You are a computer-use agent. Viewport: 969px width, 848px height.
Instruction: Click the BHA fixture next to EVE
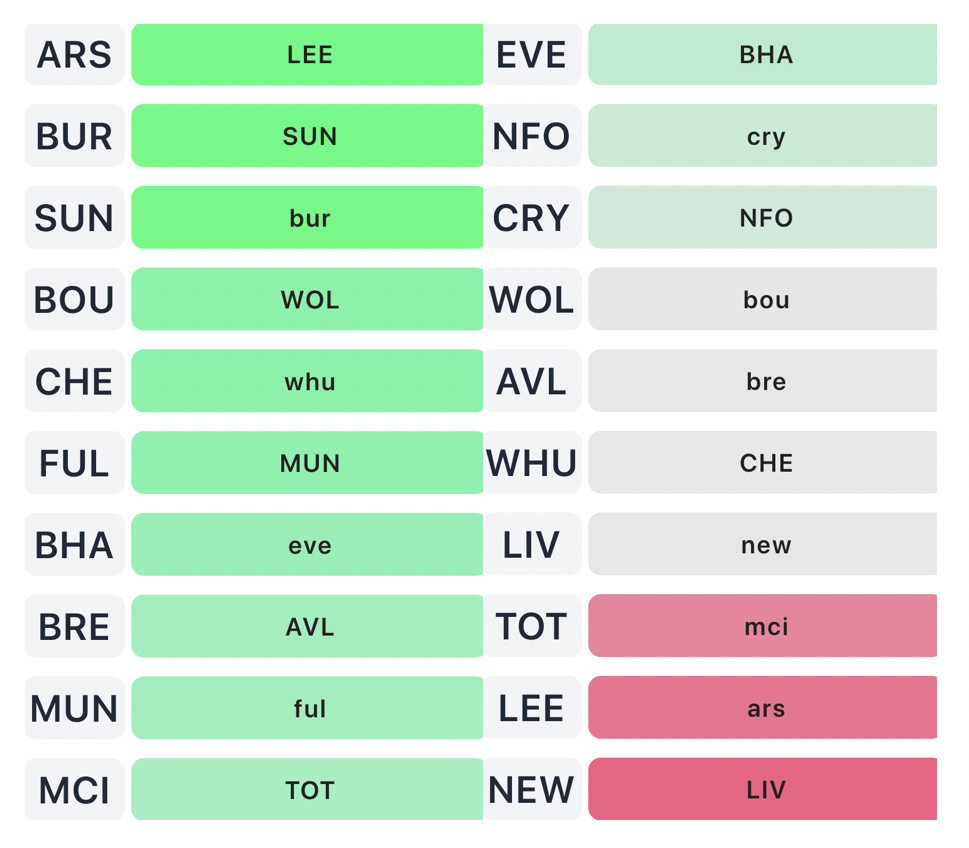coord(763,55)
